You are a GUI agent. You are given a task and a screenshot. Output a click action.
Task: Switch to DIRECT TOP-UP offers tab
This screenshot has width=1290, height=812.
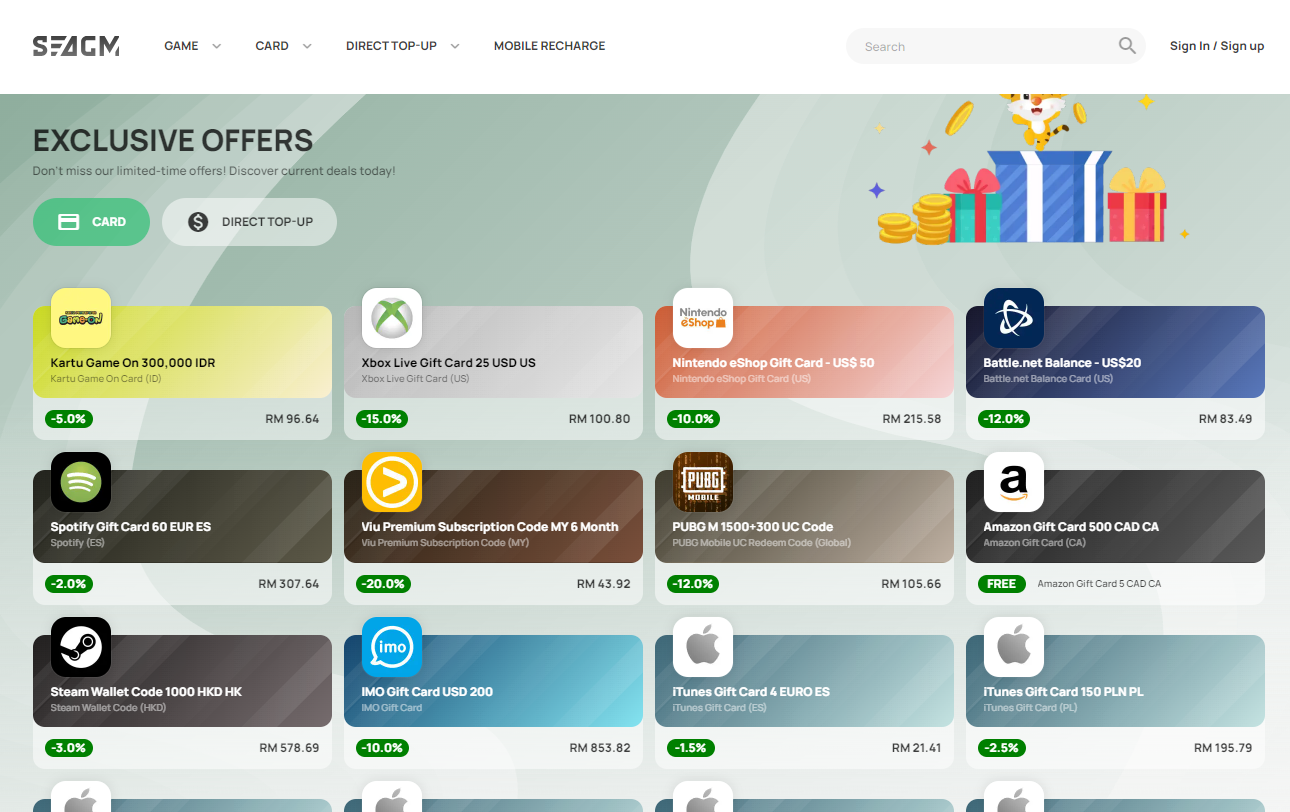click(249, 222)
